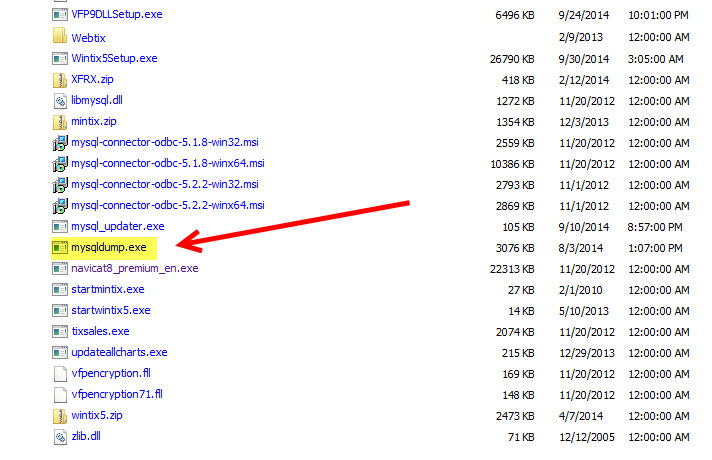Open the libmysql.dll link
The width and height of the screenshot is (712, 460).
97,100
